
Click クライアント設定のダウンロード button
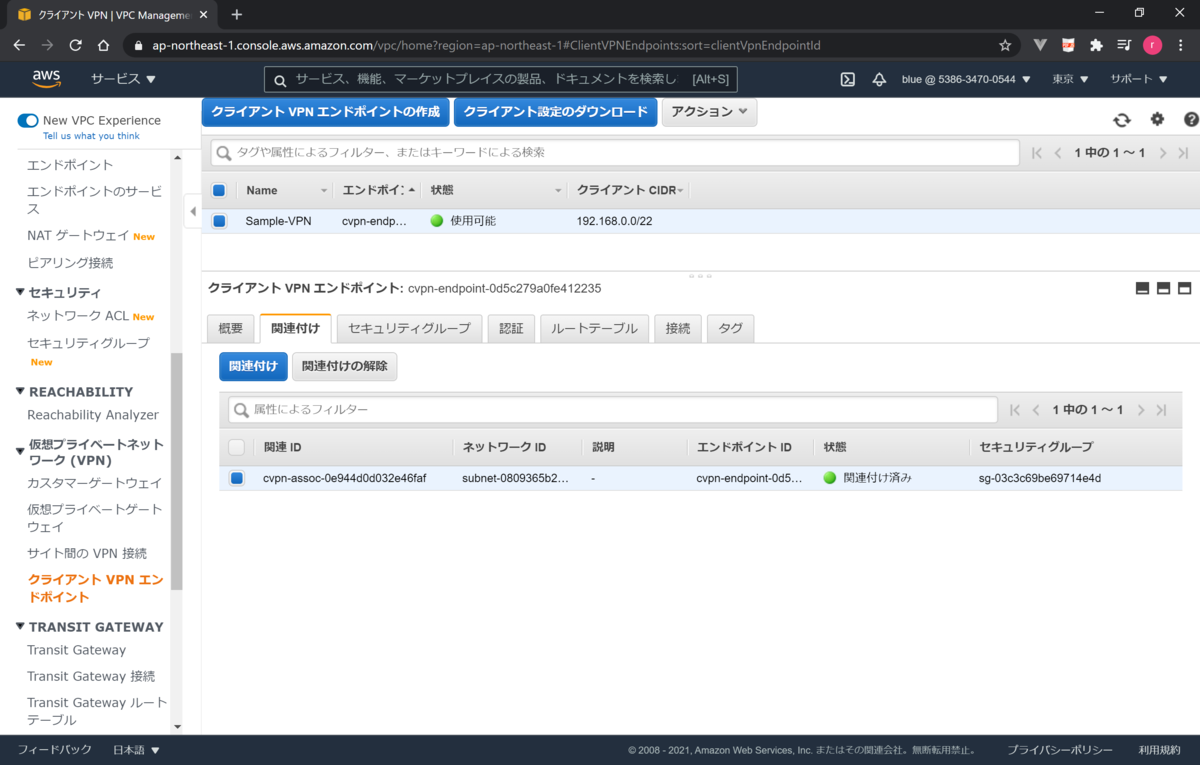555,112
